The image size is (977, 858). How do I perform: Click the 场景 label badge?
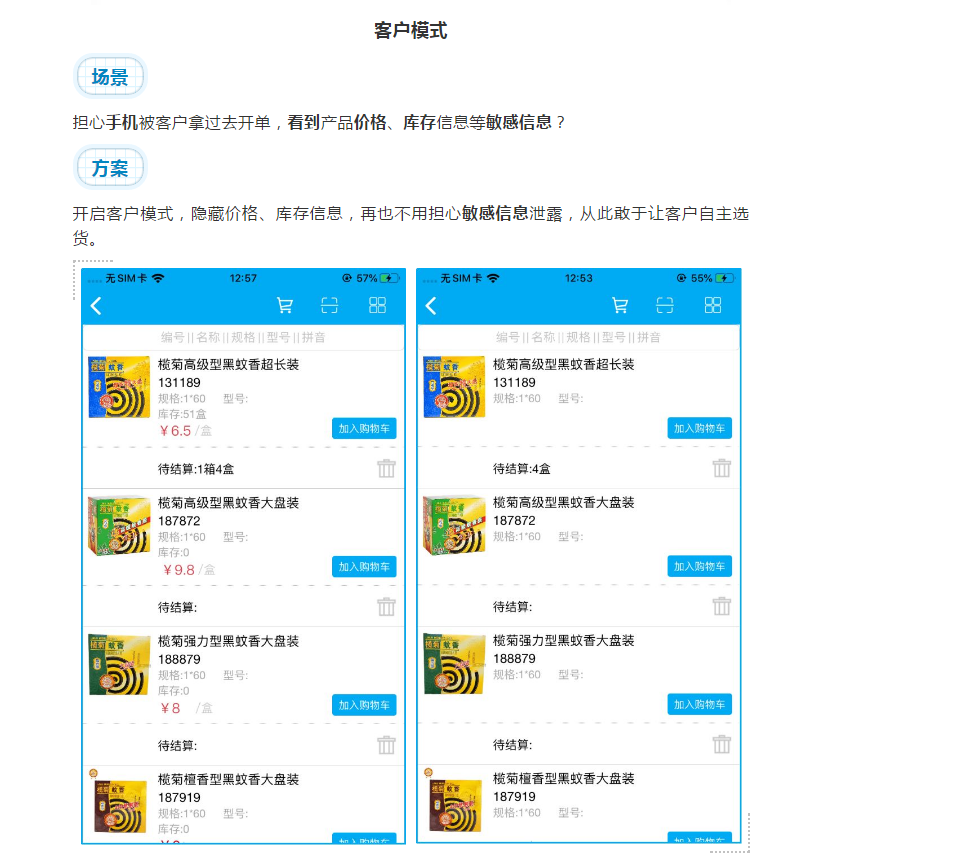click(110, 77)
